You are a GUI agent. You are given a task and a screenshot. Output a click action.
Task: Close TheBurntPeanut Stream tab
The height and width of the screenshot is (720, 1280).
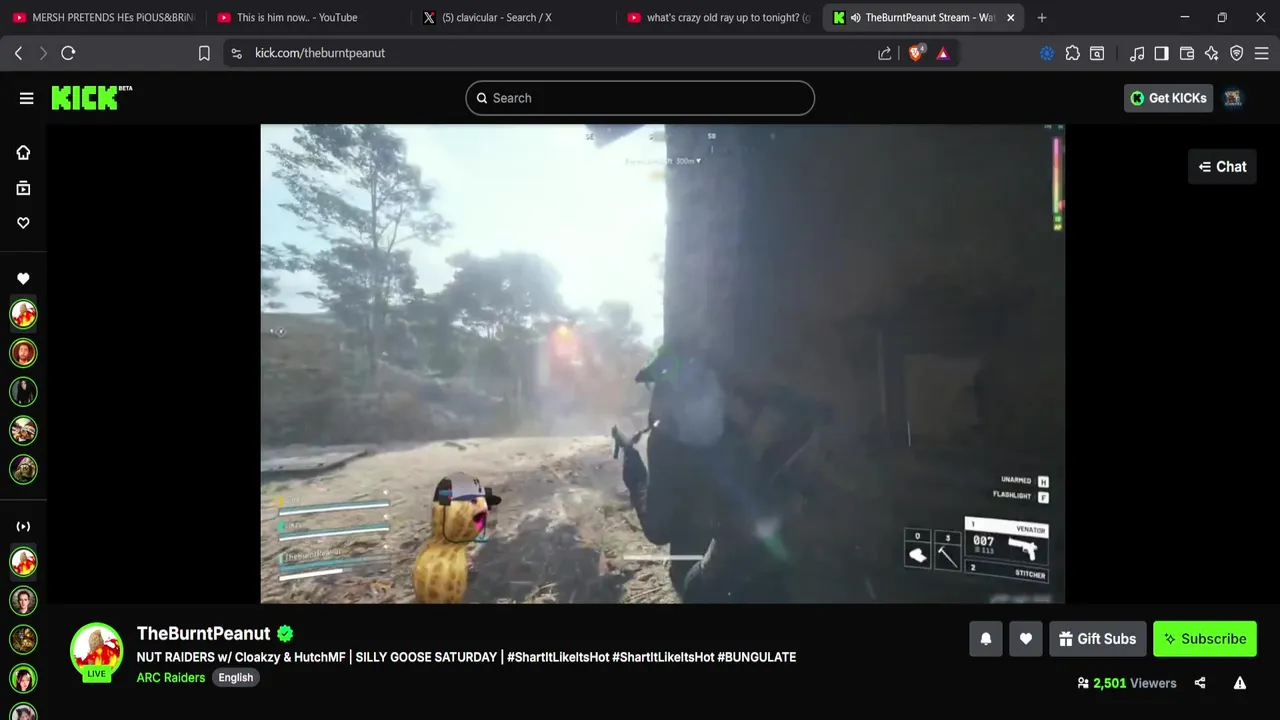tap(1011, 18)
